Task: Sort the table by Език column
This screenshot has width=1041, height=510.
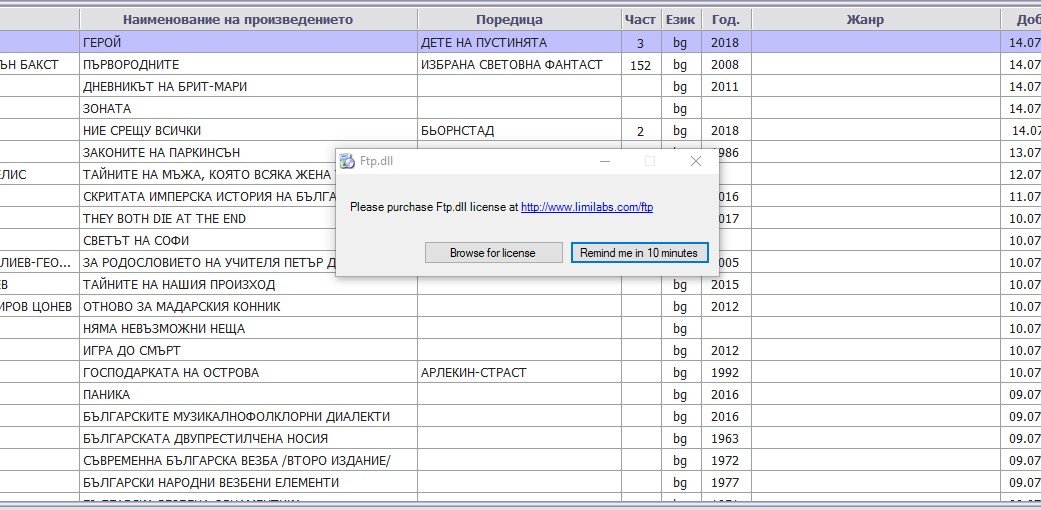Action: (x=680, y=20)
